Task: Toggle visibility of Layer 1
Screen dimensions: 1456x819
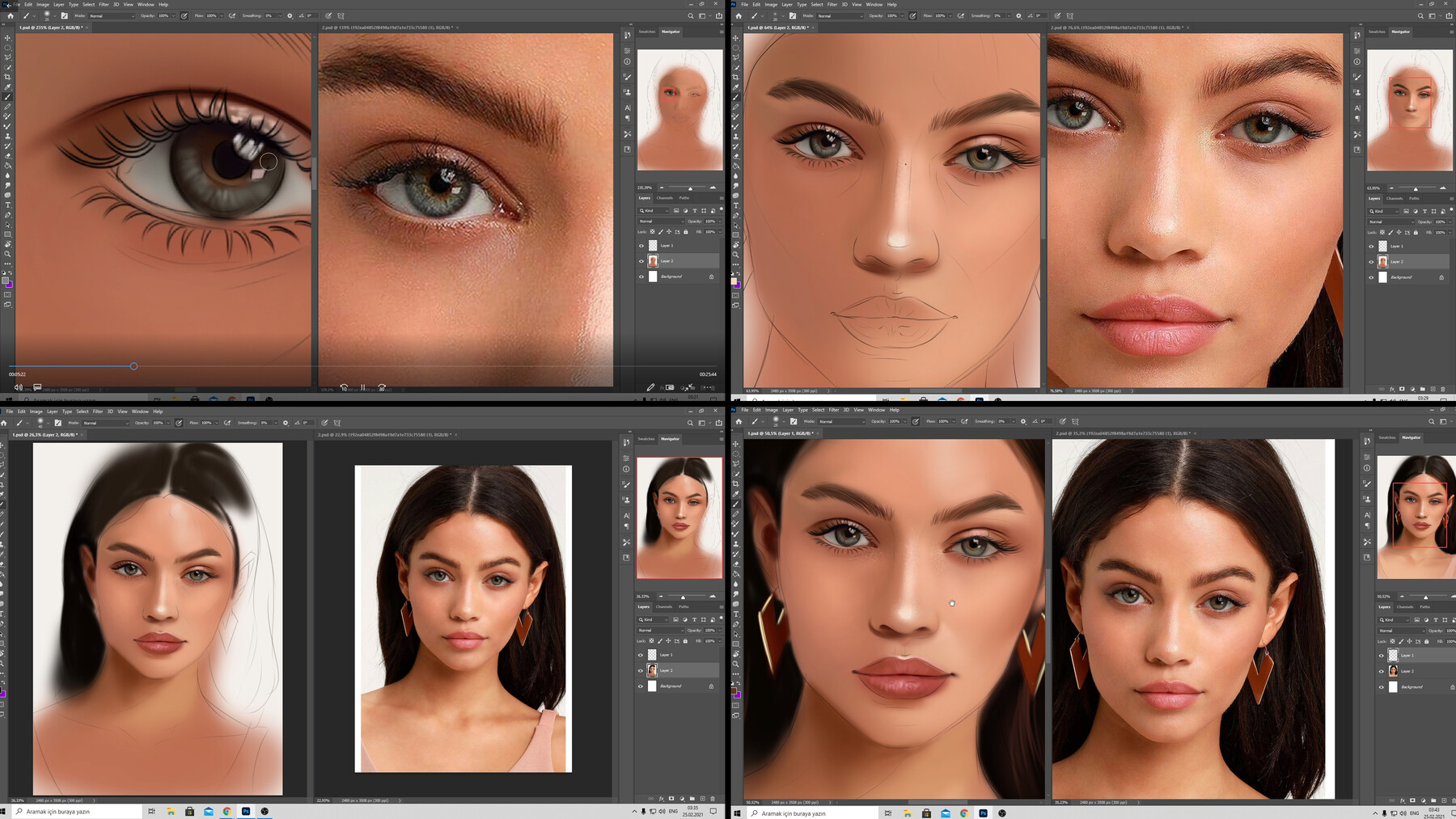Action: [x=641, y=246]
